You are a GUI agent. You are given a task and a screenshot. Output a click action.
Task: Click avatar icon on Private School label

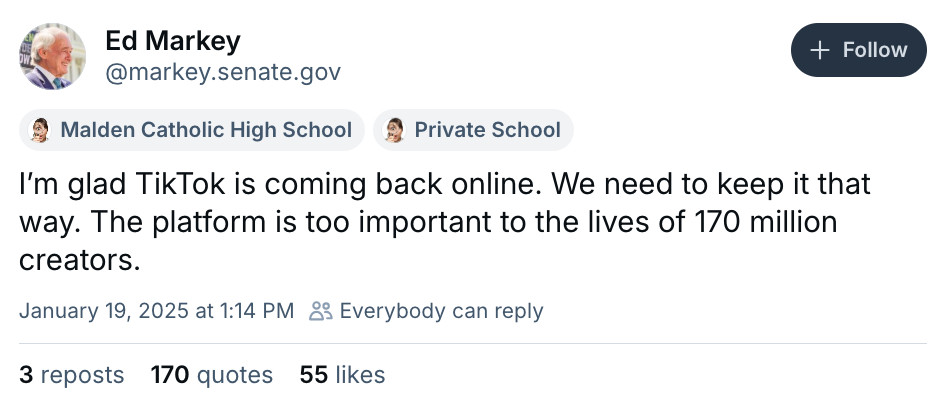(x=394, y=130)
